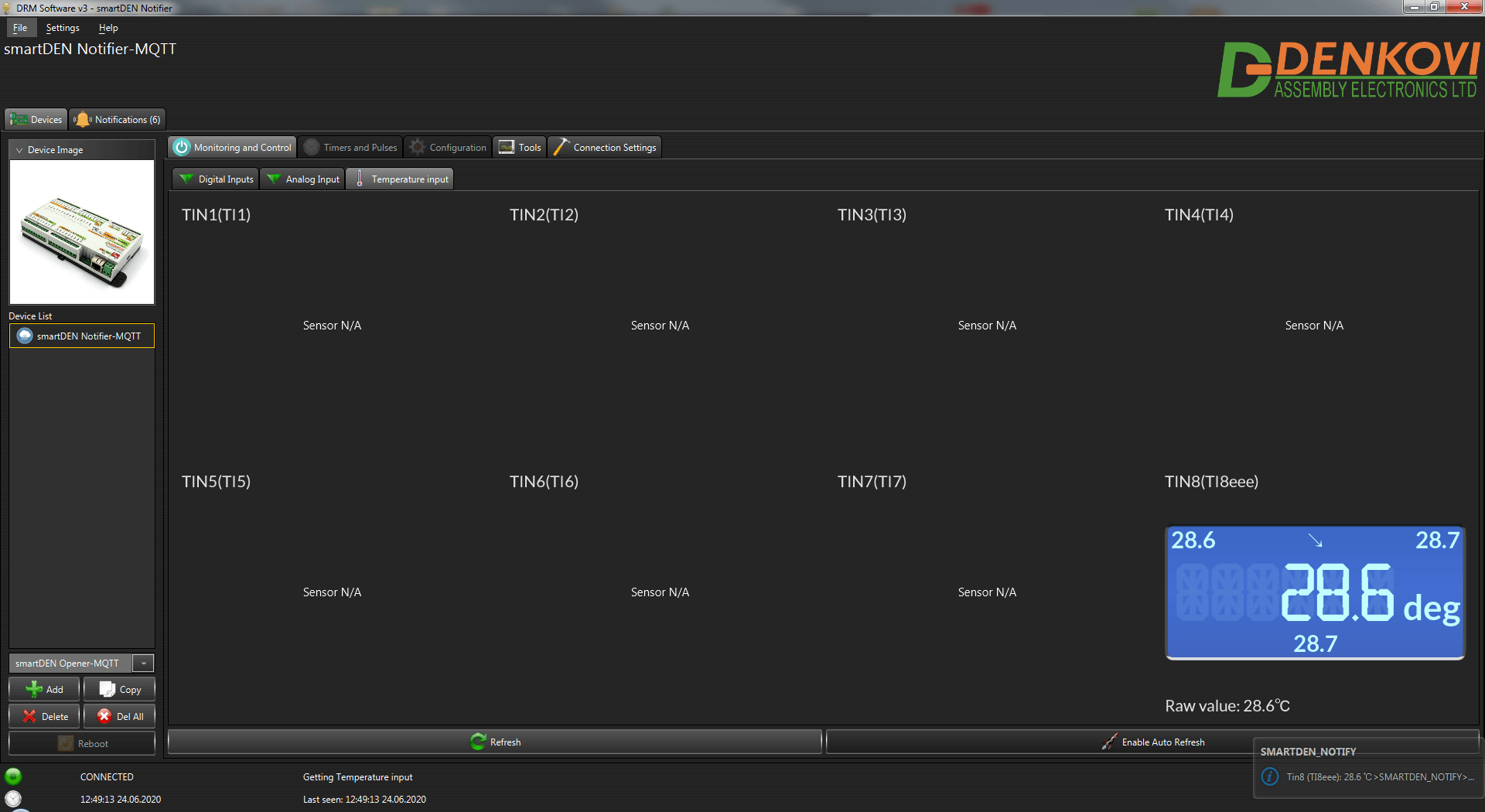Viewport: 1485px width, 812px height.
Task: Open the Settings menu
Action: click(63, 28)
